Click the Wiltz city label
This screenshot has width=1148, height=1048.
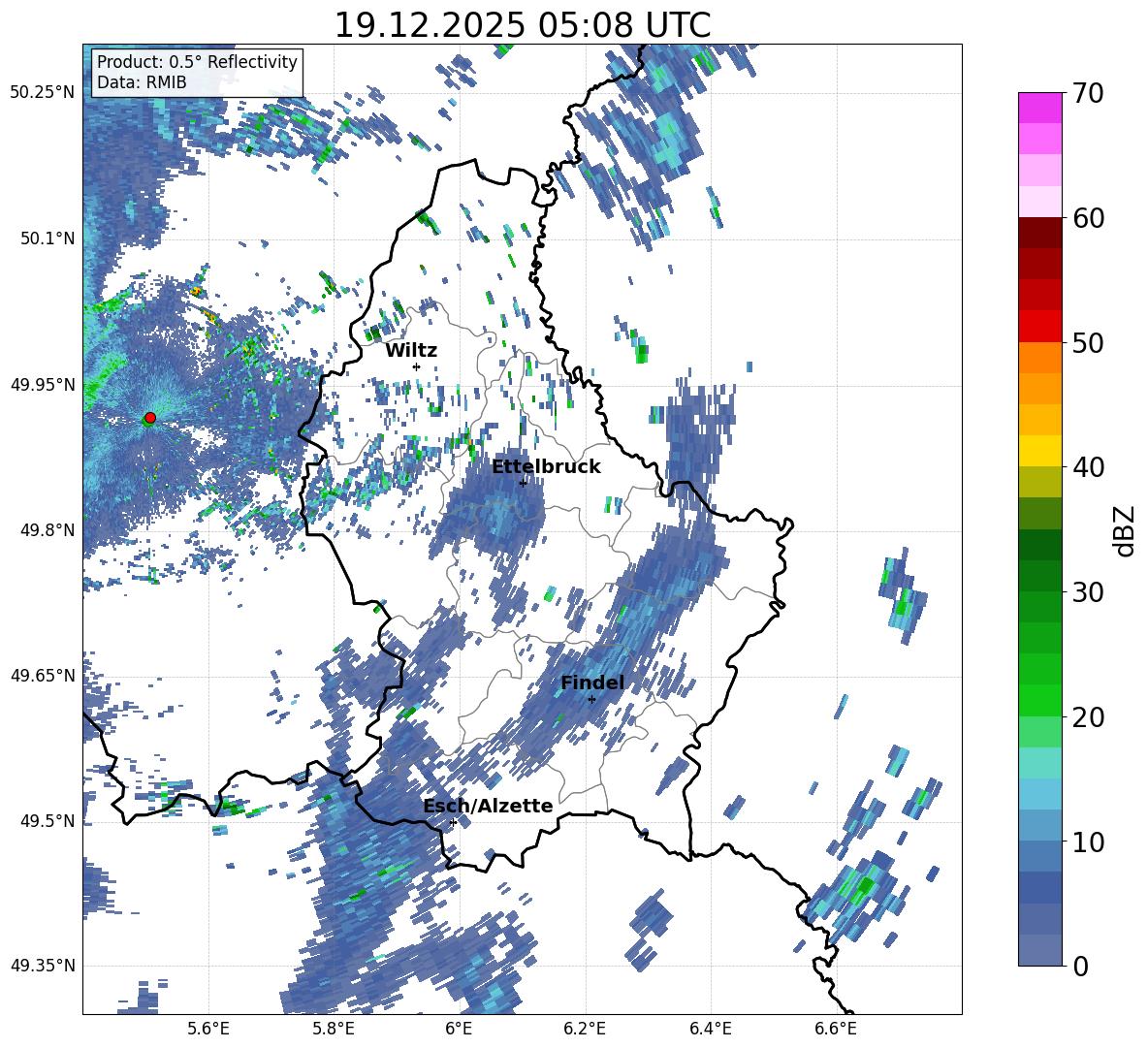[x=411, y=351]
